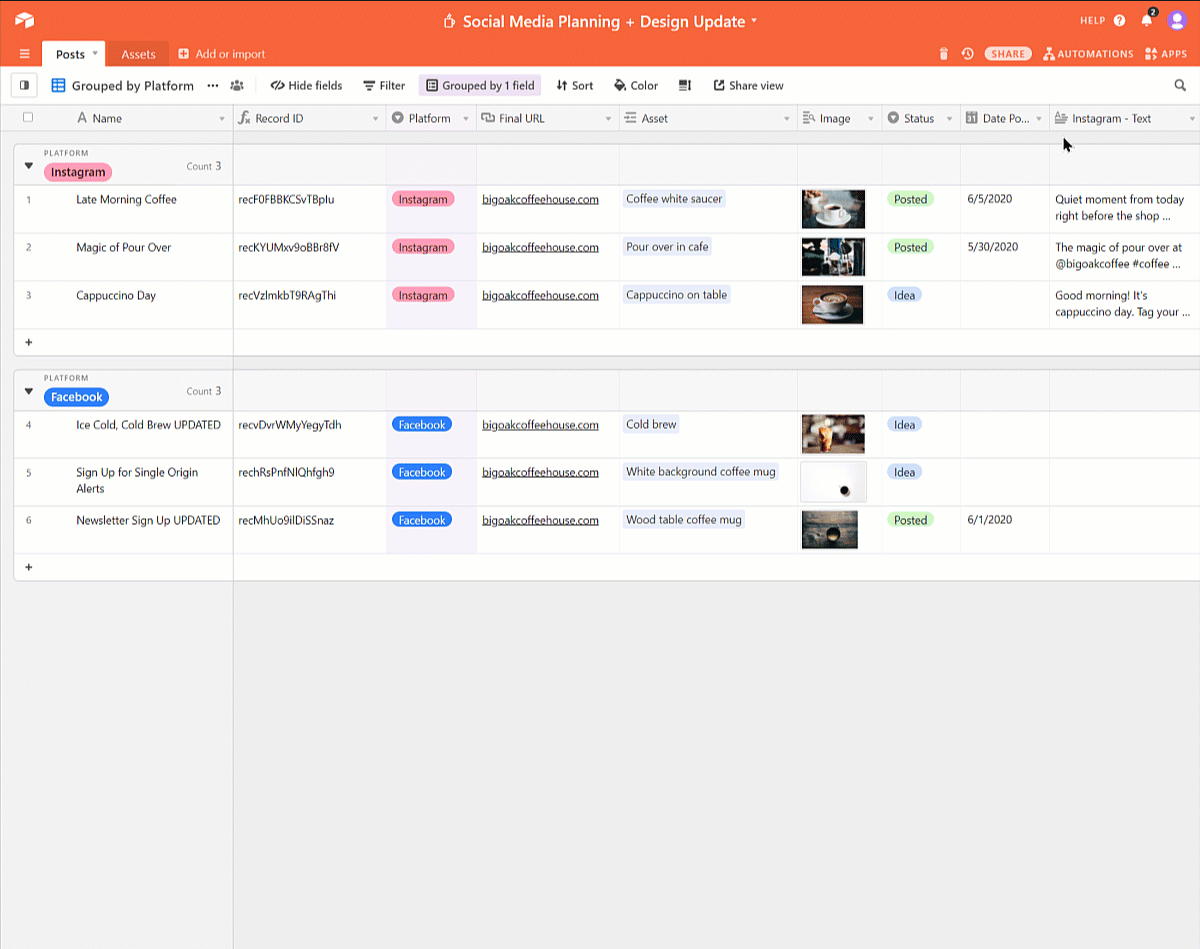The image size is (1200, 949).
Task: Collapse the Facebook platform group
Action: (x=29, y=391)
